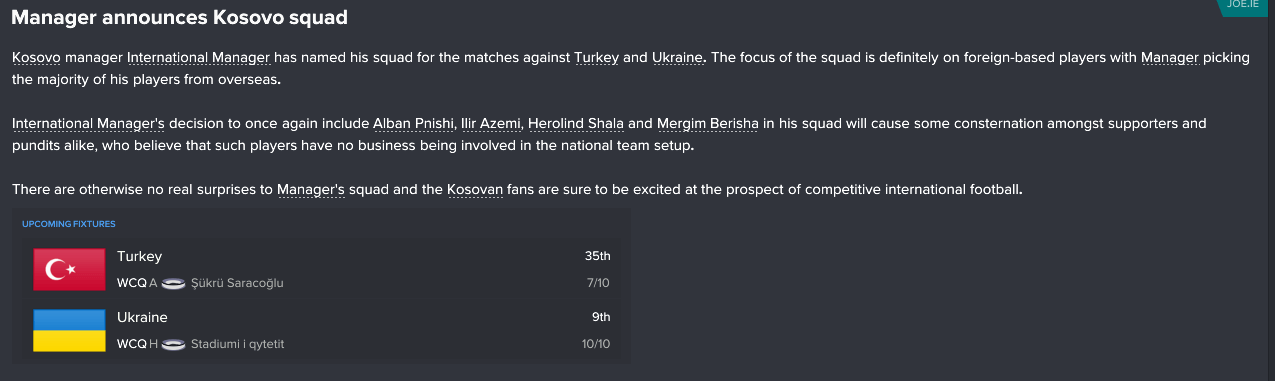The height and width of the screenshot is (381, 1275).
Task: Click the Şükrü Saracoğlu stadium name
Action: point(237,283)
